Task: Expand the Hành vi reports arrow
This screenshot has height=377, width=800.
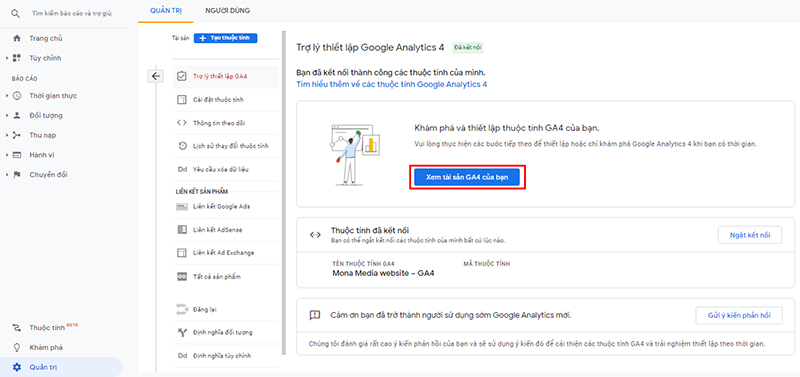Action: pyautogui.click(x=7, y=155)
